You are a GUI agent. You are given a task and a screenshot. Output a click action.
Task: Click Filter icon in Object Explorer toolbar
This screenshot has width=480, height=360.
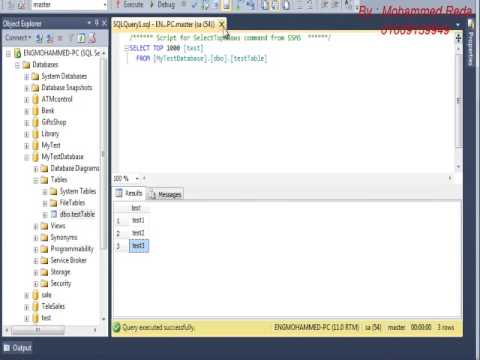[x=71, y=38]
